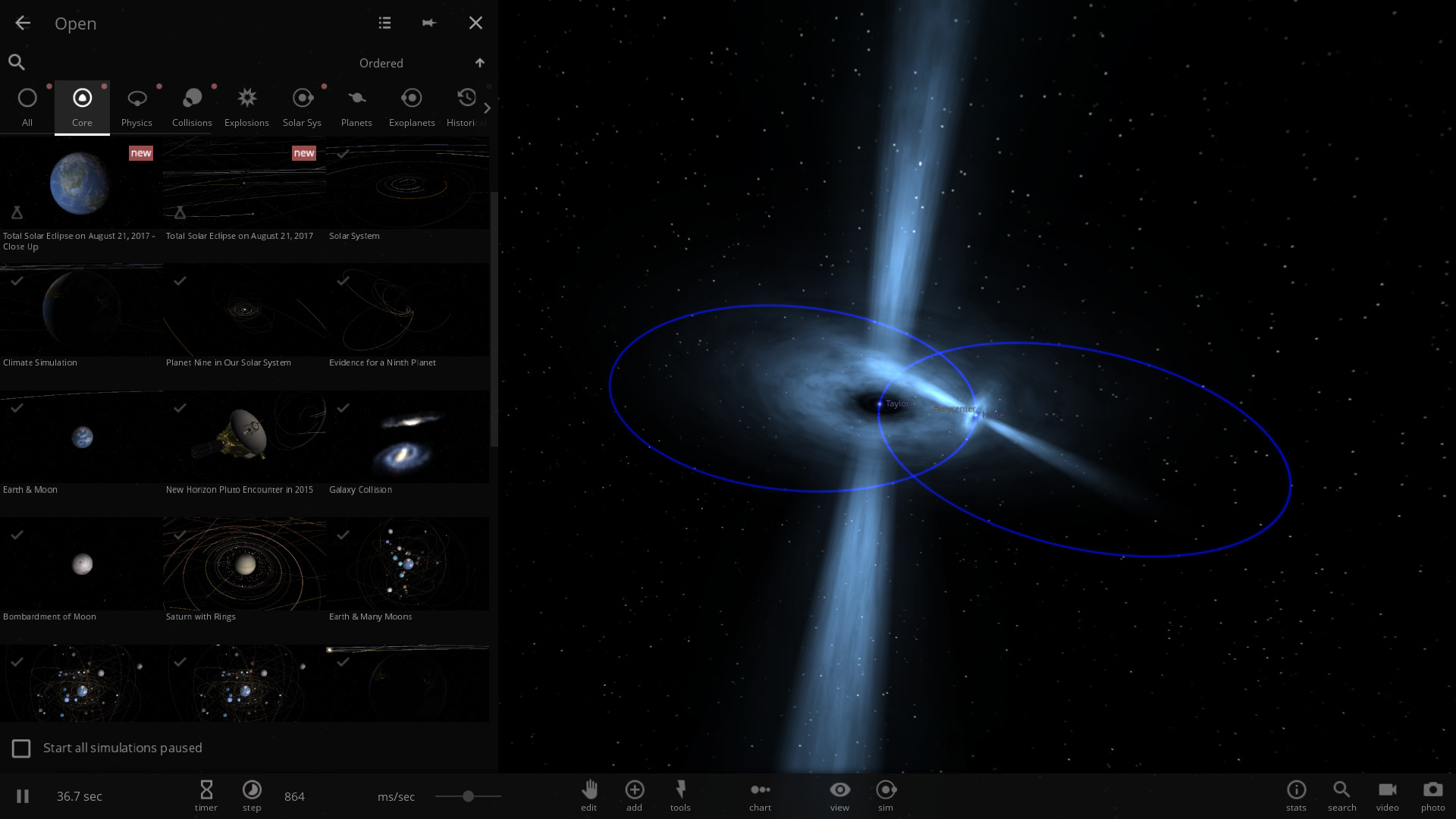Screen dimensions: 1456x819
Task: Enable Start all simulations paused checkbox
Action: coord(22,747)
